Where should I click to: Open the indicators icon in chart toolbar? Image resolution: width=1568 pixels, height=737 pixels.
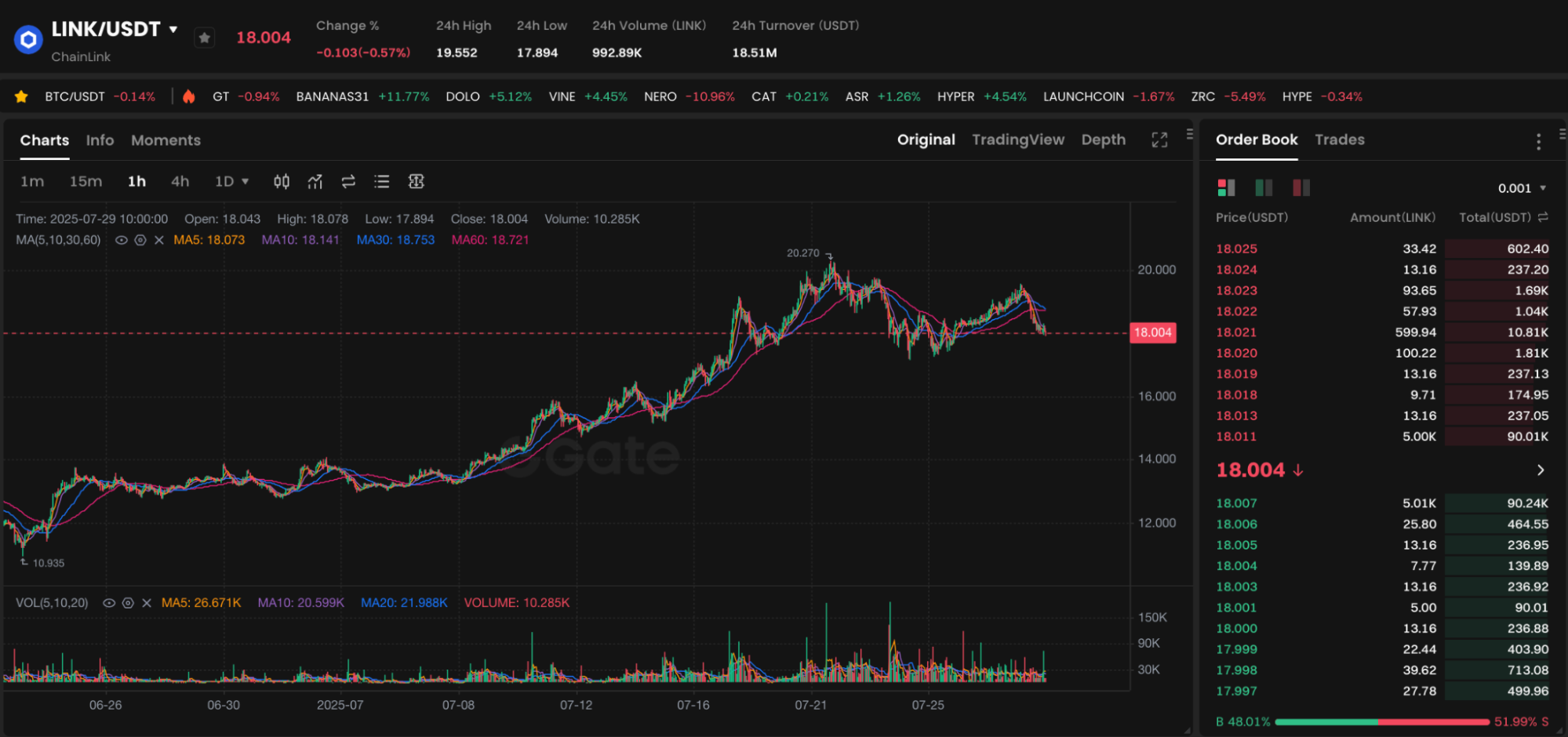pos(315,182)
